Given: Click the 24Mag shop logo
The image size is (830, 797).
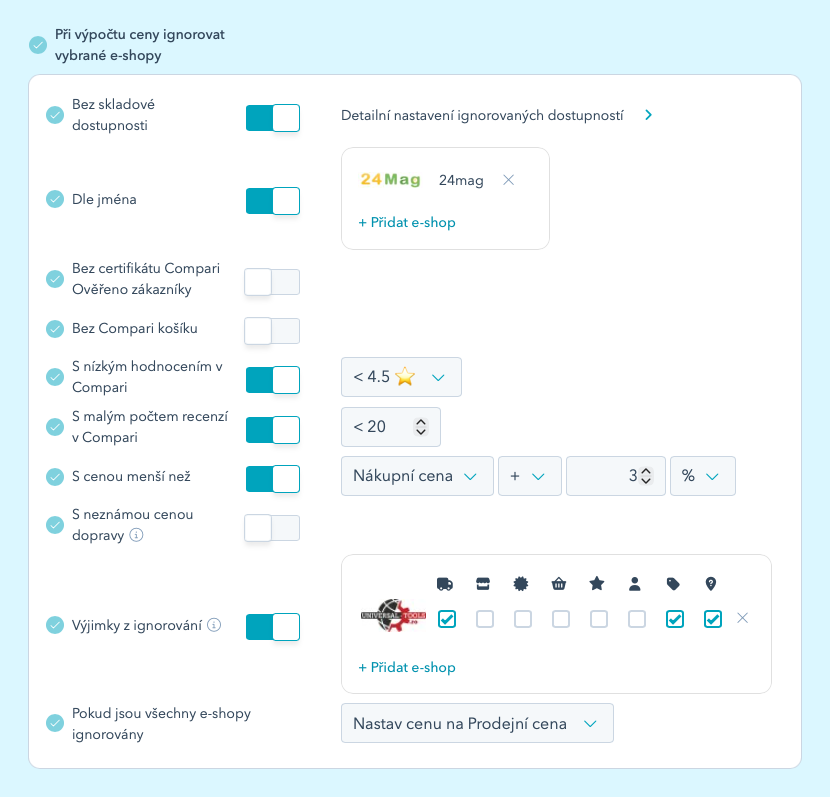Looking at the screenshot, I should (391, 180).
